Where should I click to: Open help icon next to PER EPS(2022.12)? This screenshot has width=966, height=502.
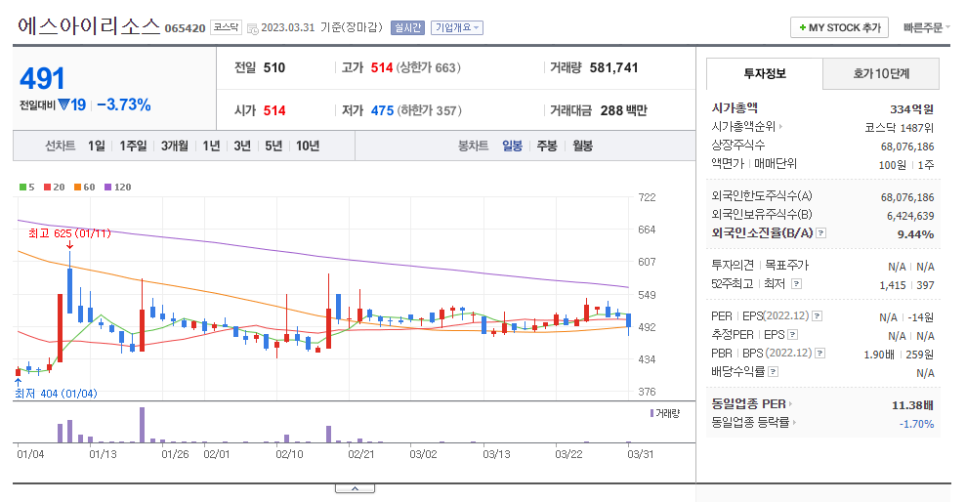click(817, 316)
